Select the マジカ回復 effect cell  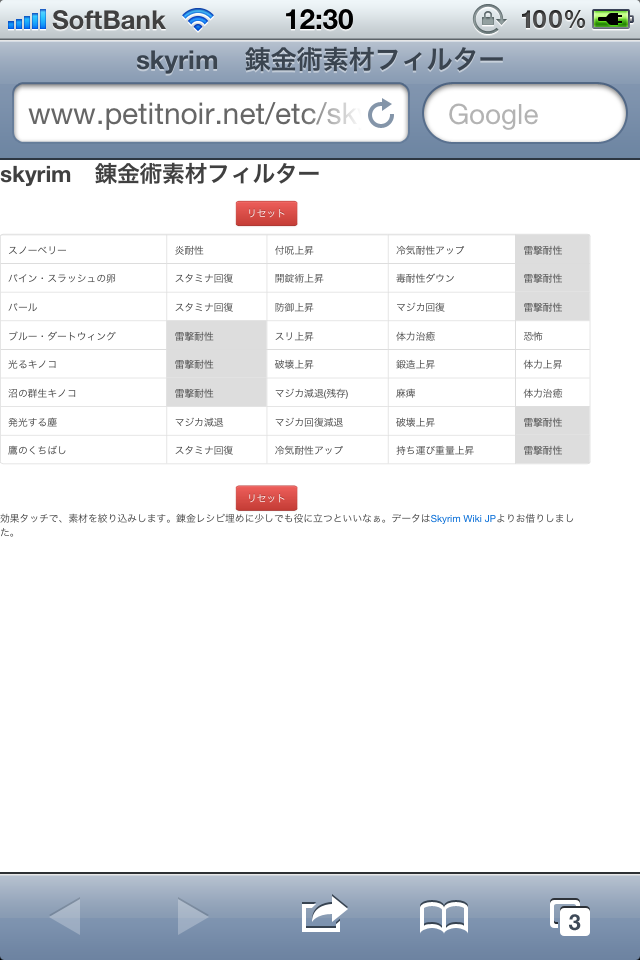pyautogui.click(x=452, y=307)
